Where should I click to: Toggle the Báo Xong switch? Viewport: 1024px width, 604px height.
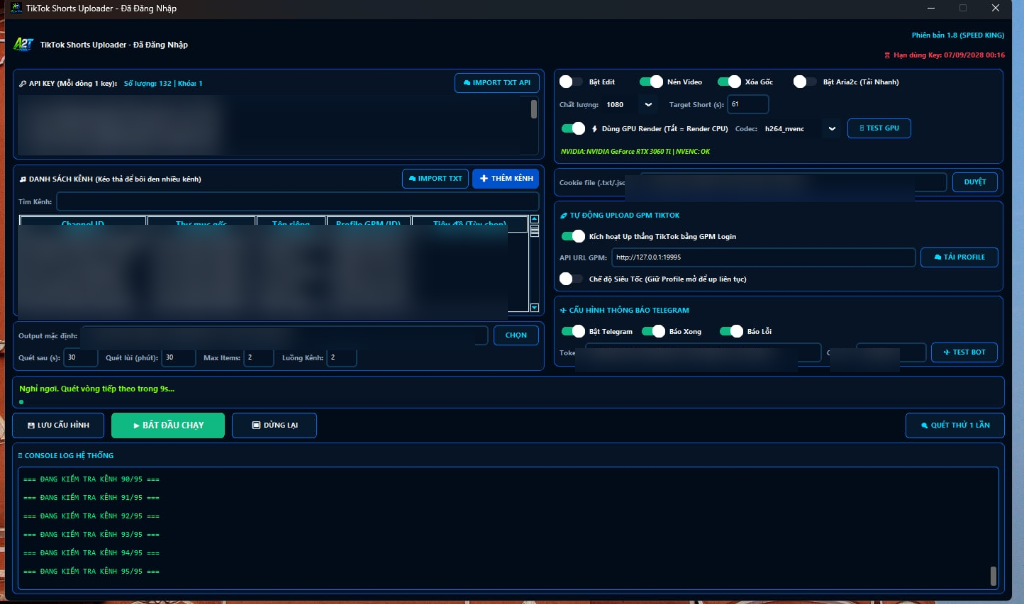653,331
